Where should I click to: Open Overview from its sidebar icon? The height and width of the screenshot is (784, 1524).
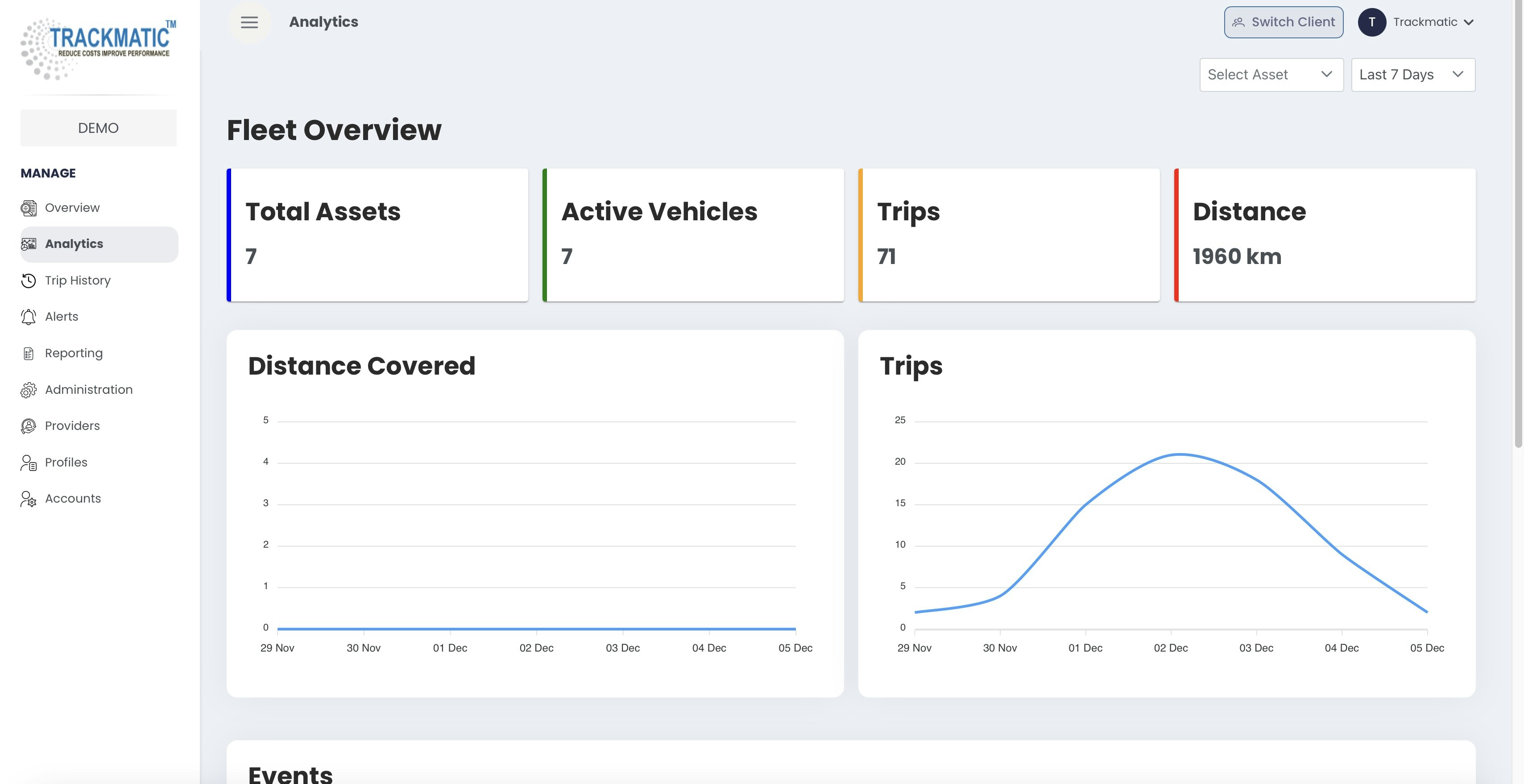[x=29, y=208]
